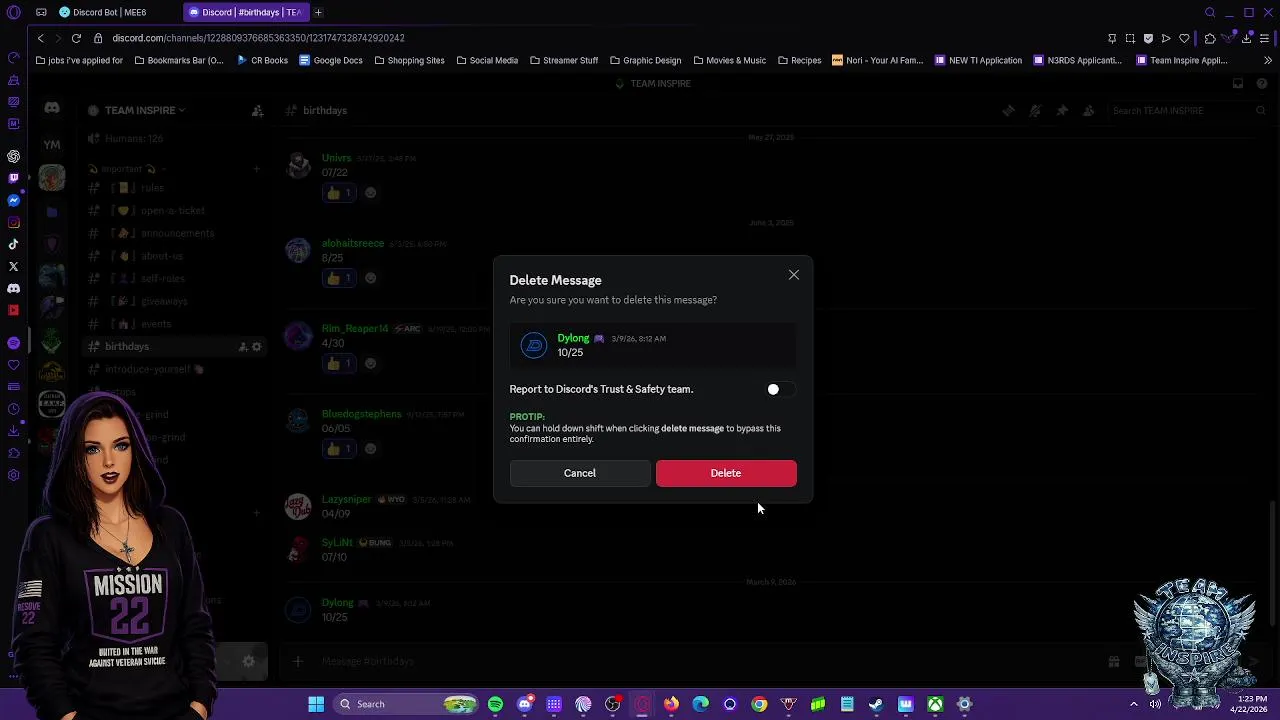Viewport: 1280px width, 720px height.
Task: Open Twitch in the Opera sidebar
Action: click(13, 178)
